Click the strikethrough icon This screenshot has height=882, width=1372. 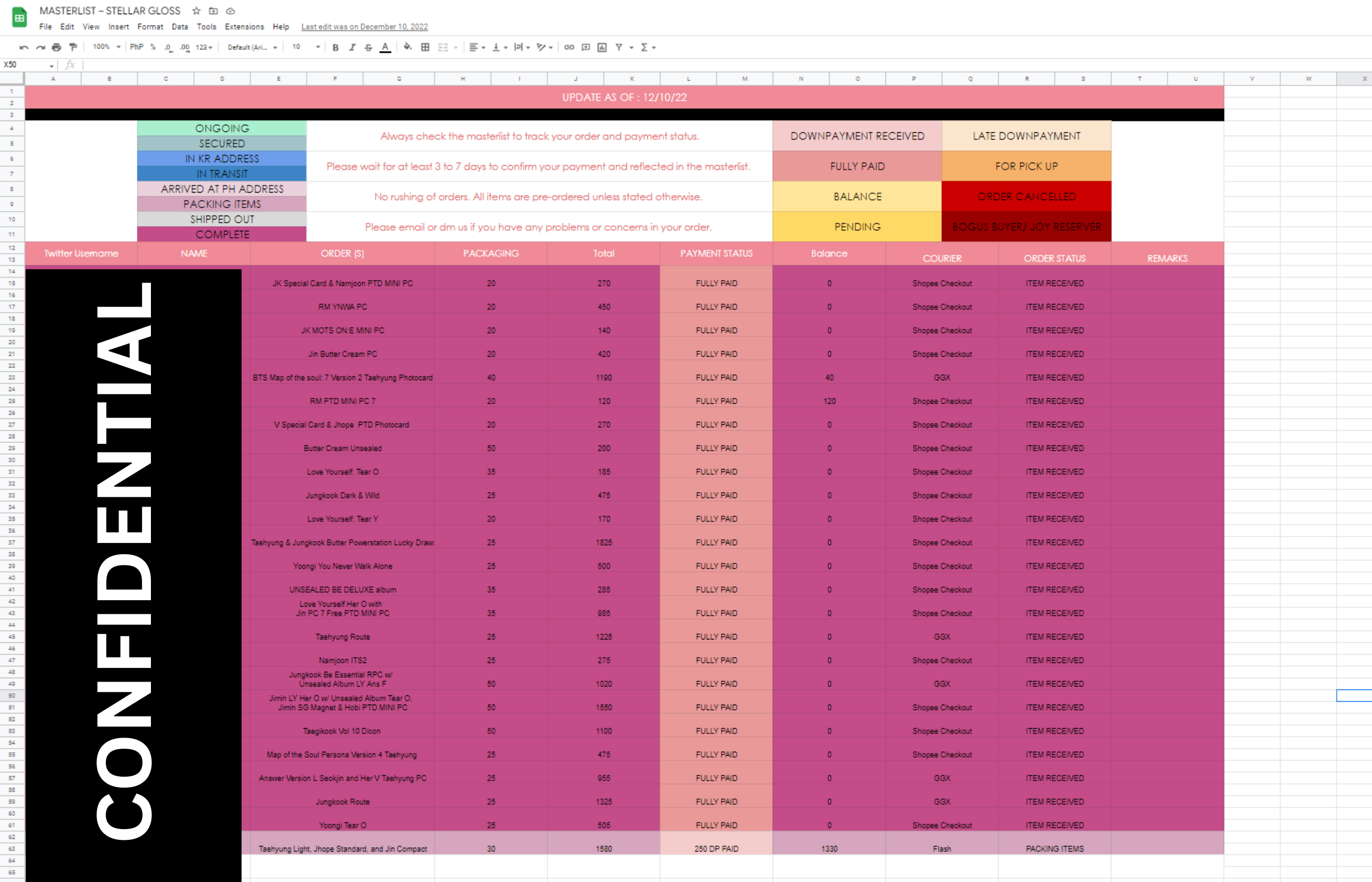point(368,47)
